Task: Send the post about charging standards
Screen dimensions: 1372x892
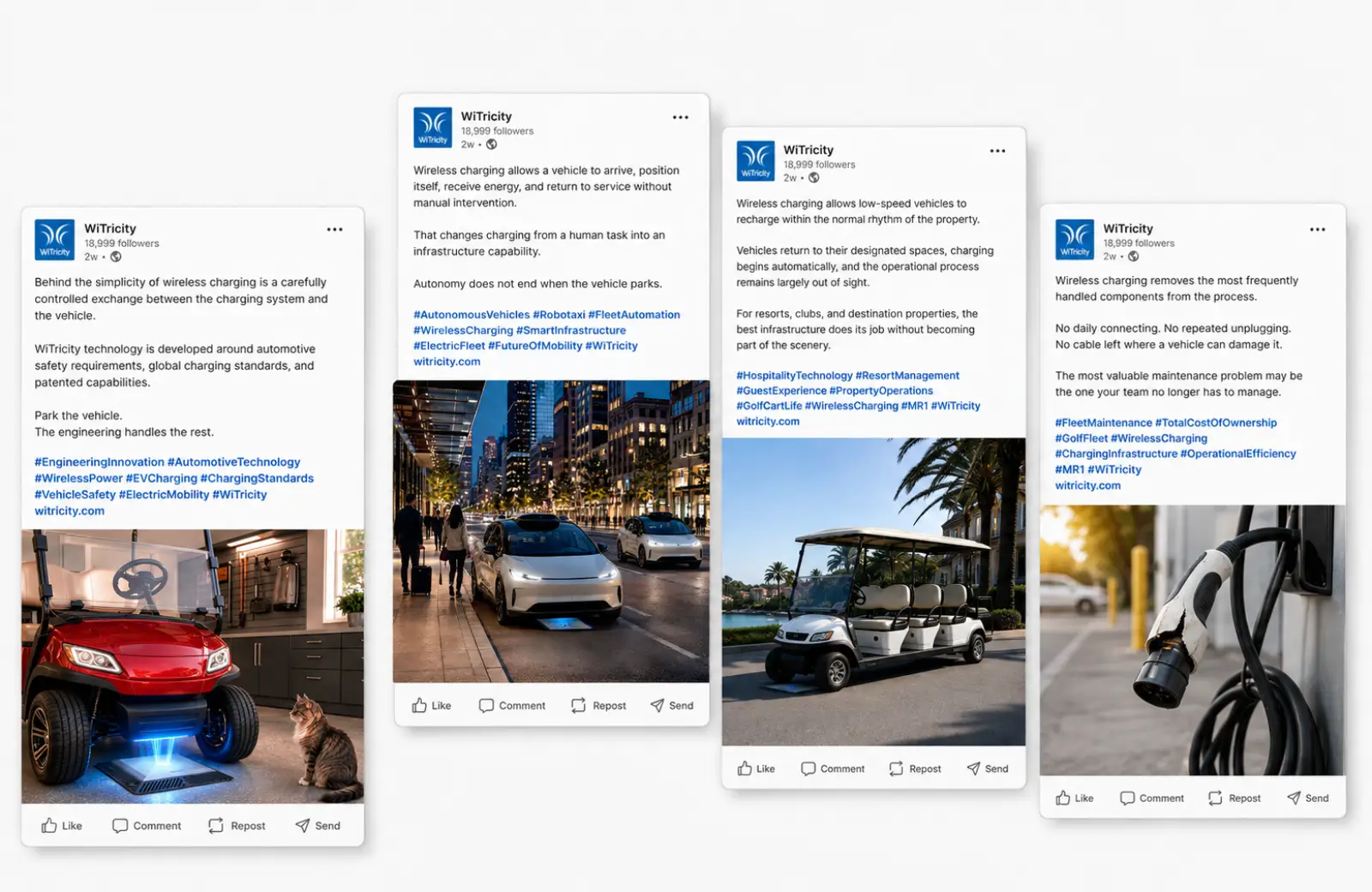Action: 318,825
